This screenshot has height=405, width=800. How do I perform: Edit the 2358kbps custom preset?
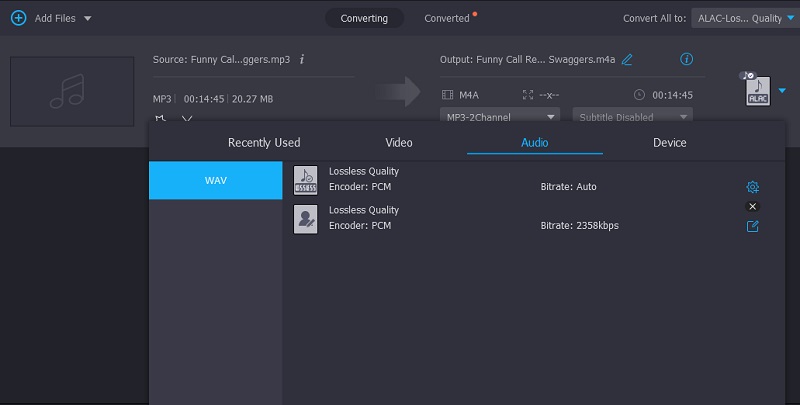coord(753,226)
